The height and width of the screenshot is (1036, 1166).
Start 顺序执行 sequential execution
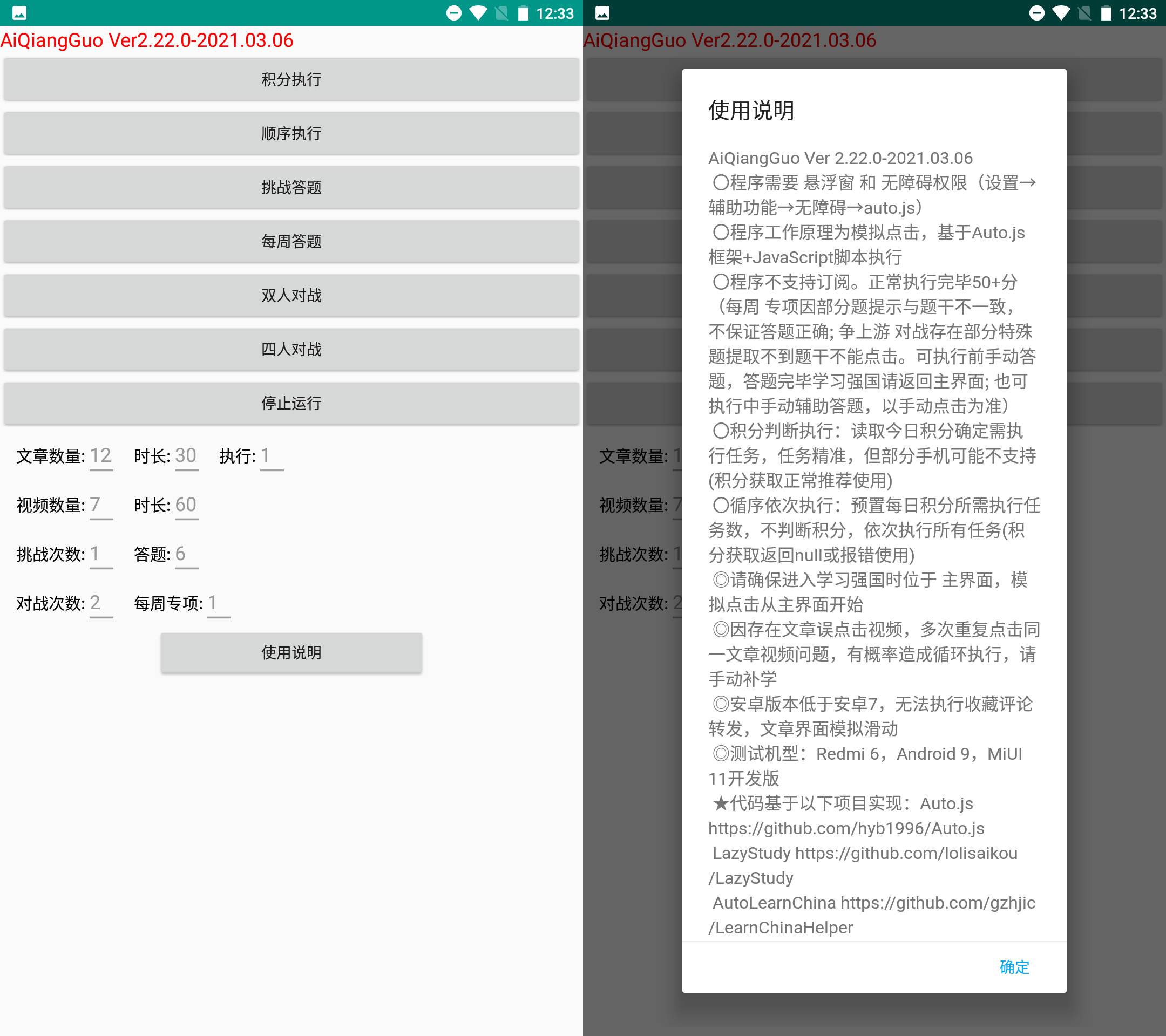tap(290, 133)
